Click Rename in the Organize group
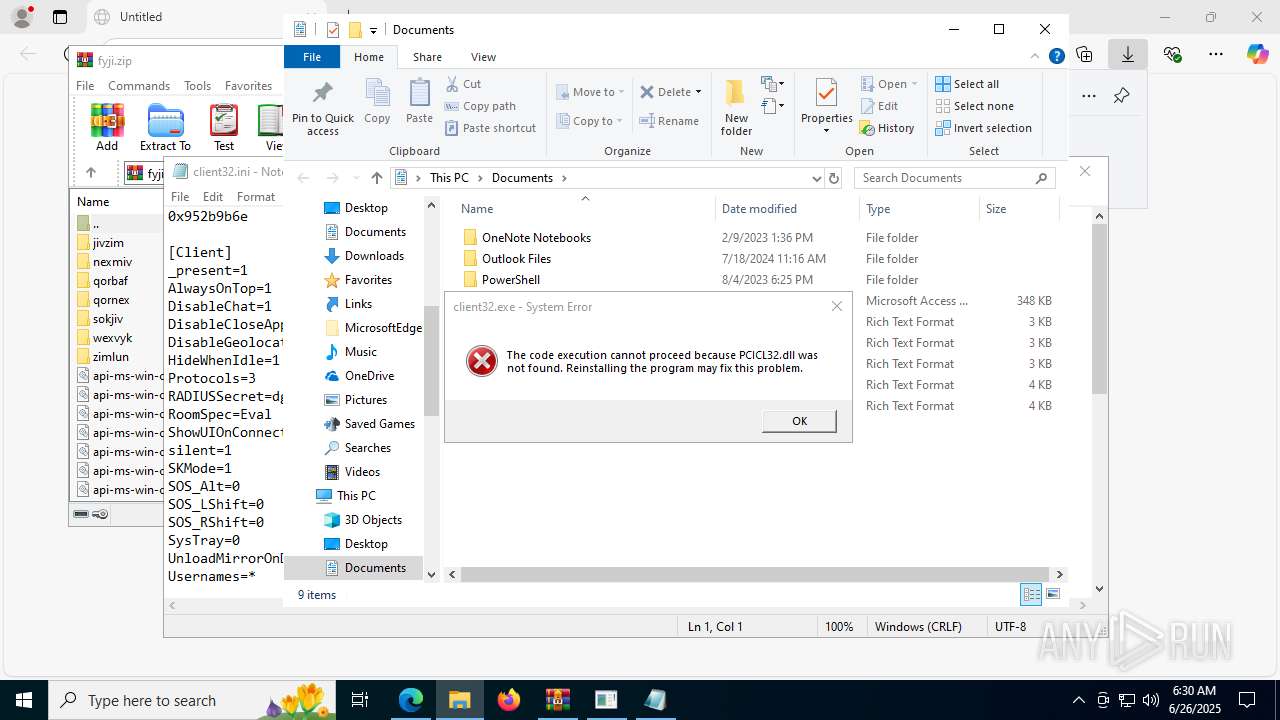The height and width of the screenshot is (720, 1280). coord(669,121)
